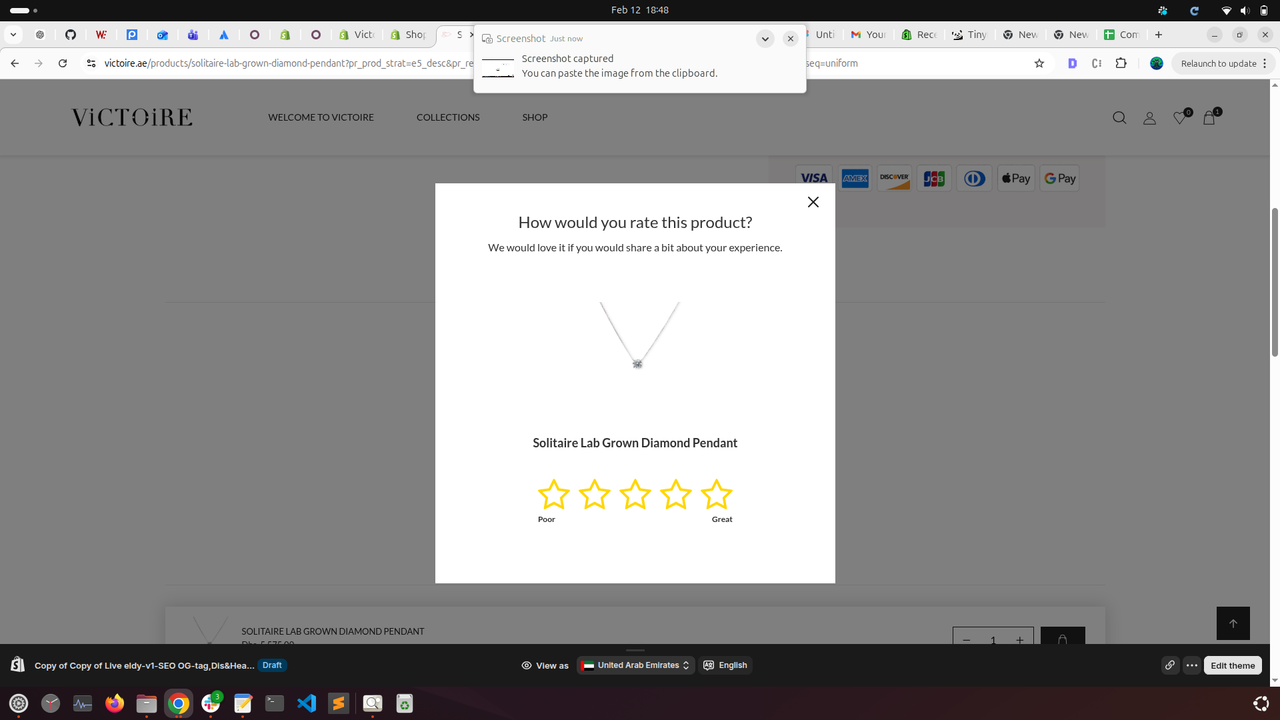This screenshot has width=1280, height=720.
Task: Select the second rating star
Action: [594, 494]
